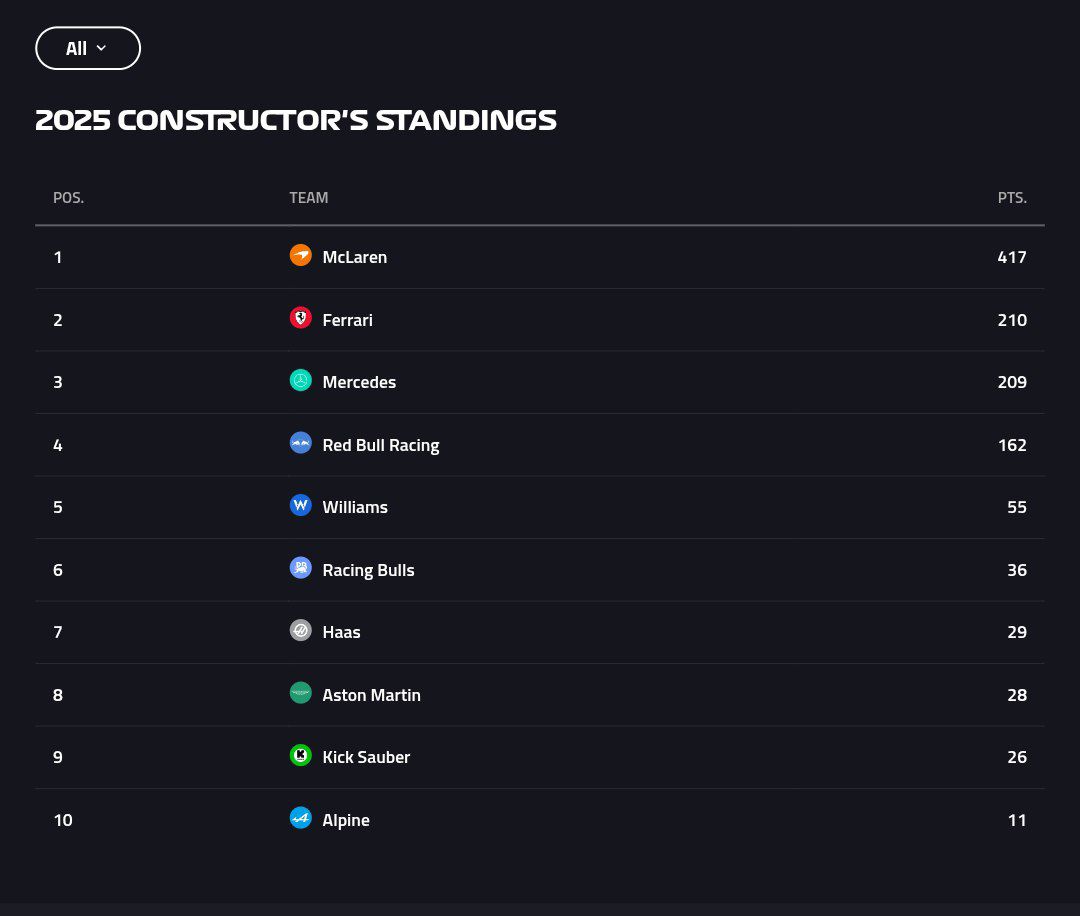Viewport: 1080px width, 916px height.
Task: Click the Williams W logo
Action: pos(300,505)
